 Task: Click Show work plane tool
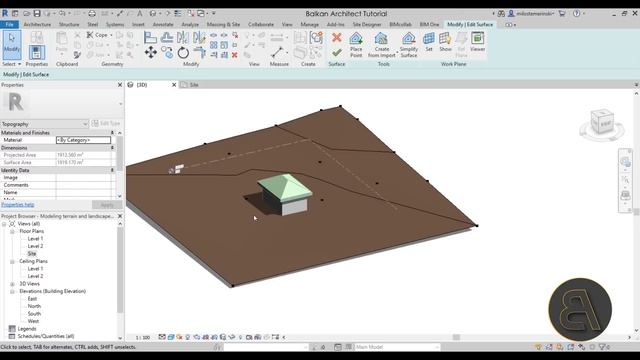445,42
